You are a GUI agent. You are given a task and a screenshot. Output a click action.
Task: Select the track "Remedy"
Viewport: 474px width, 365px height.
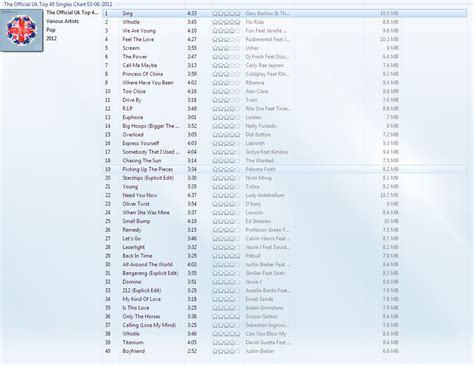tap(132, 230)
